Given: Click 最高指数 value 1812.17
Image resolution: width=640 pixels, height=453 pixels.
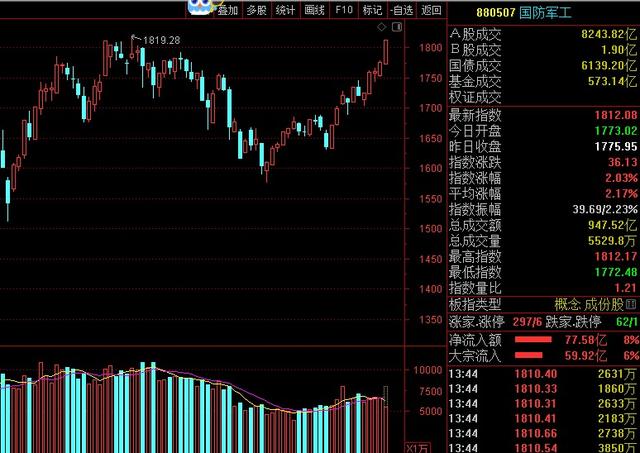Looking at the screenshot, I should (616, 257).
